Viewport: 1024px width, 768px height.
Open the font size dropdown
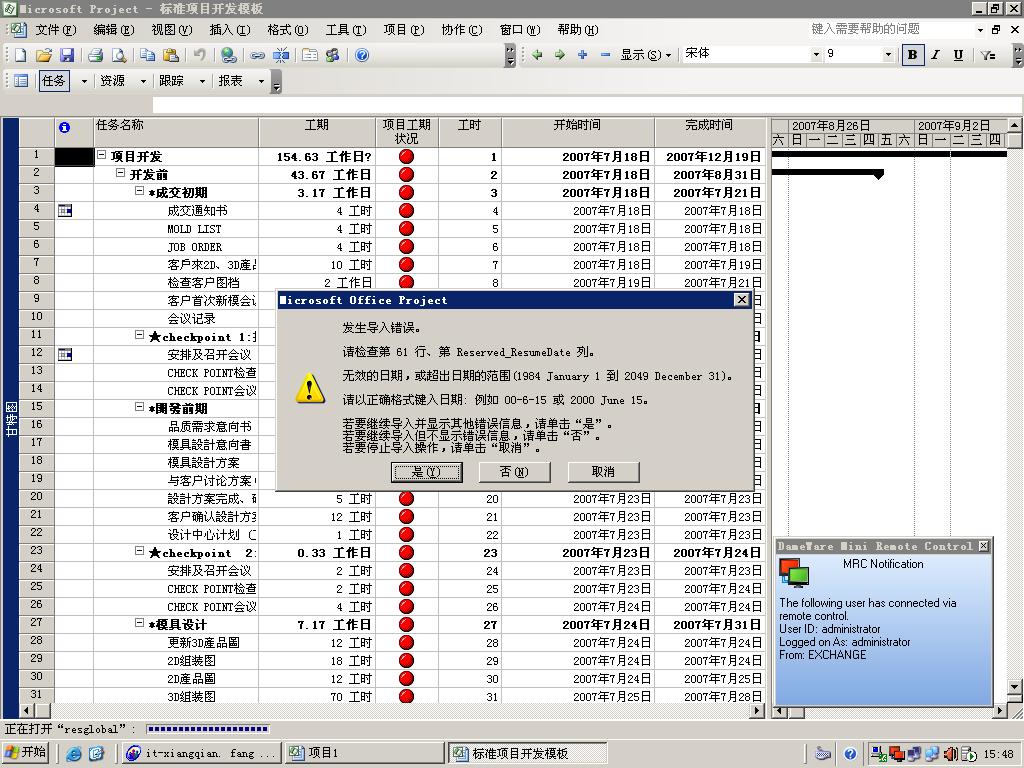888,55
